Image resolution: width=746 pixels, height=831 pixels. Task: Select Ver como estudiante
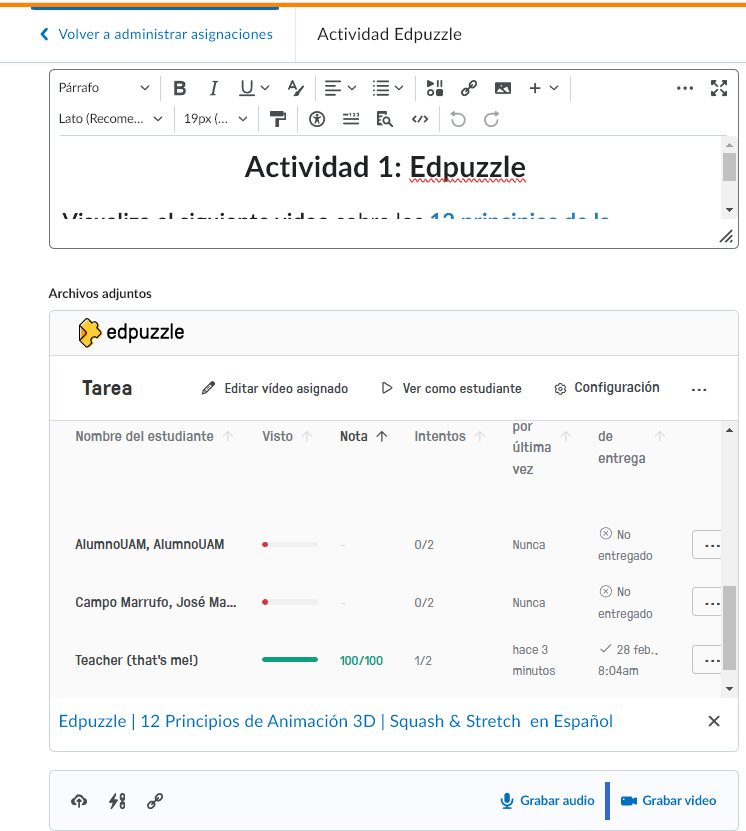click(451, 388)
